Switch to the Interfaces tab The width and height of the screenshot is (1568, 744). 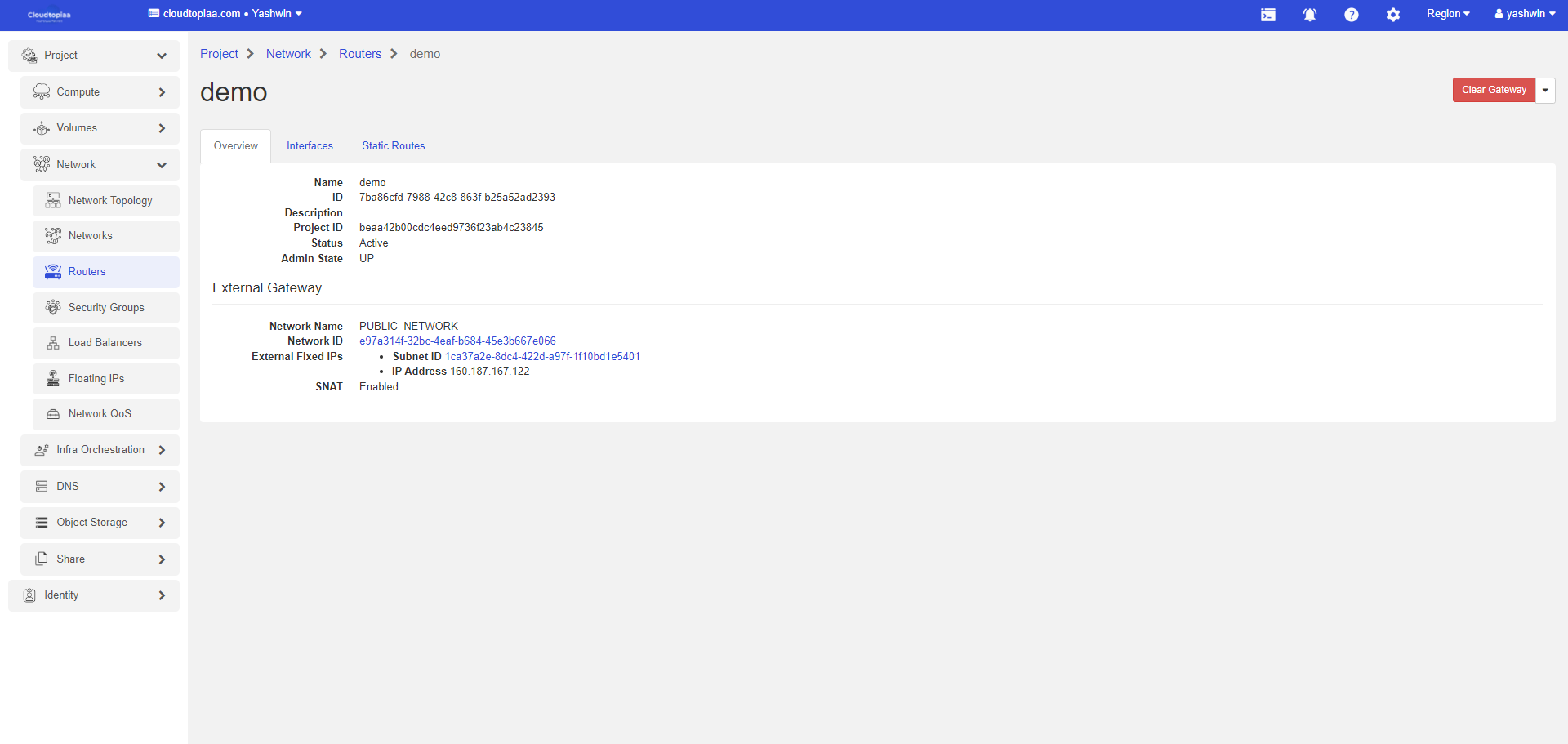(310, 146)
